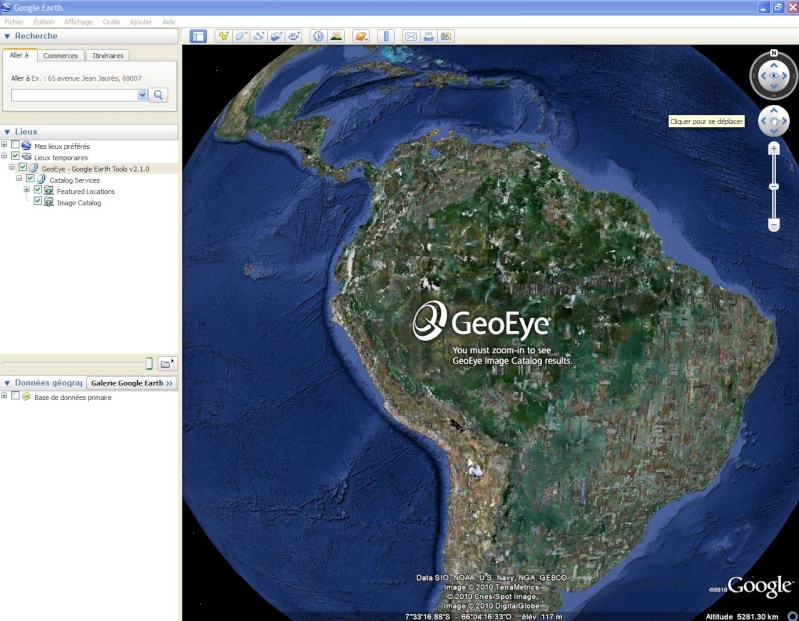Select the Image Catalog tree item
The width and height of the screenshot is (799, 621).
point(79,203)
